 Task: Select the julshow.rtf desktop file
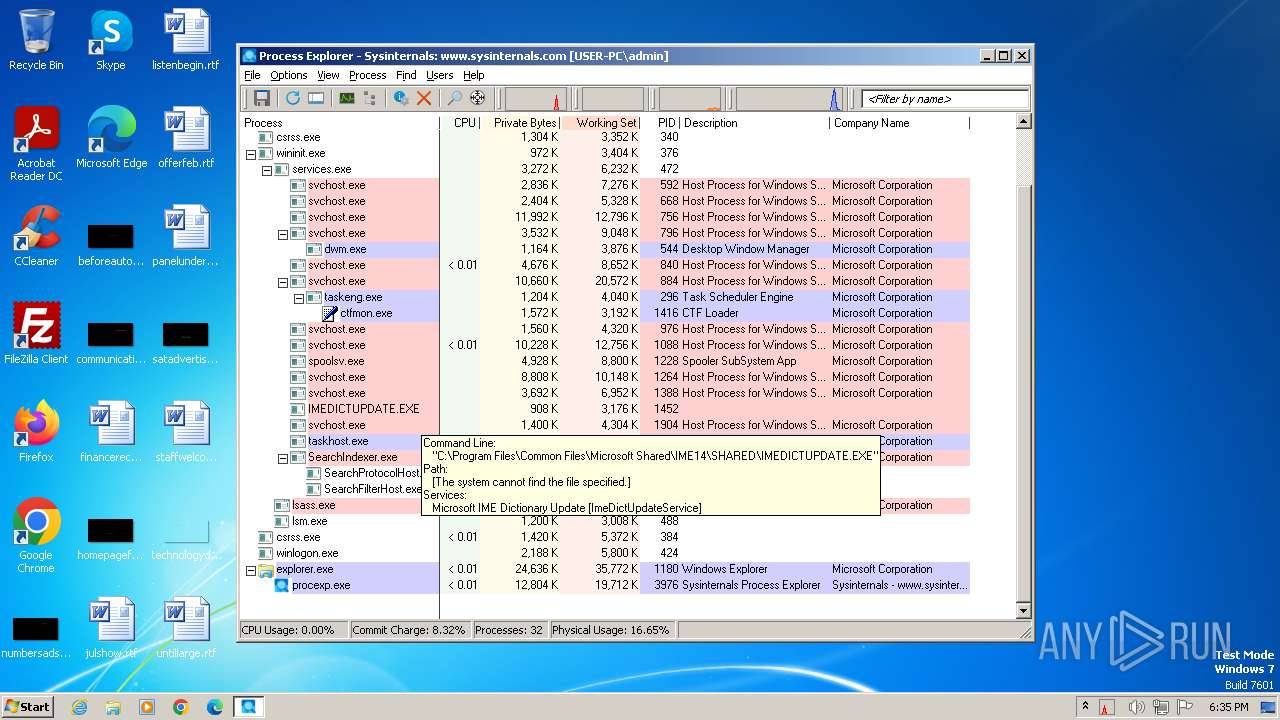pyautogui.click(x=111, y=629)
